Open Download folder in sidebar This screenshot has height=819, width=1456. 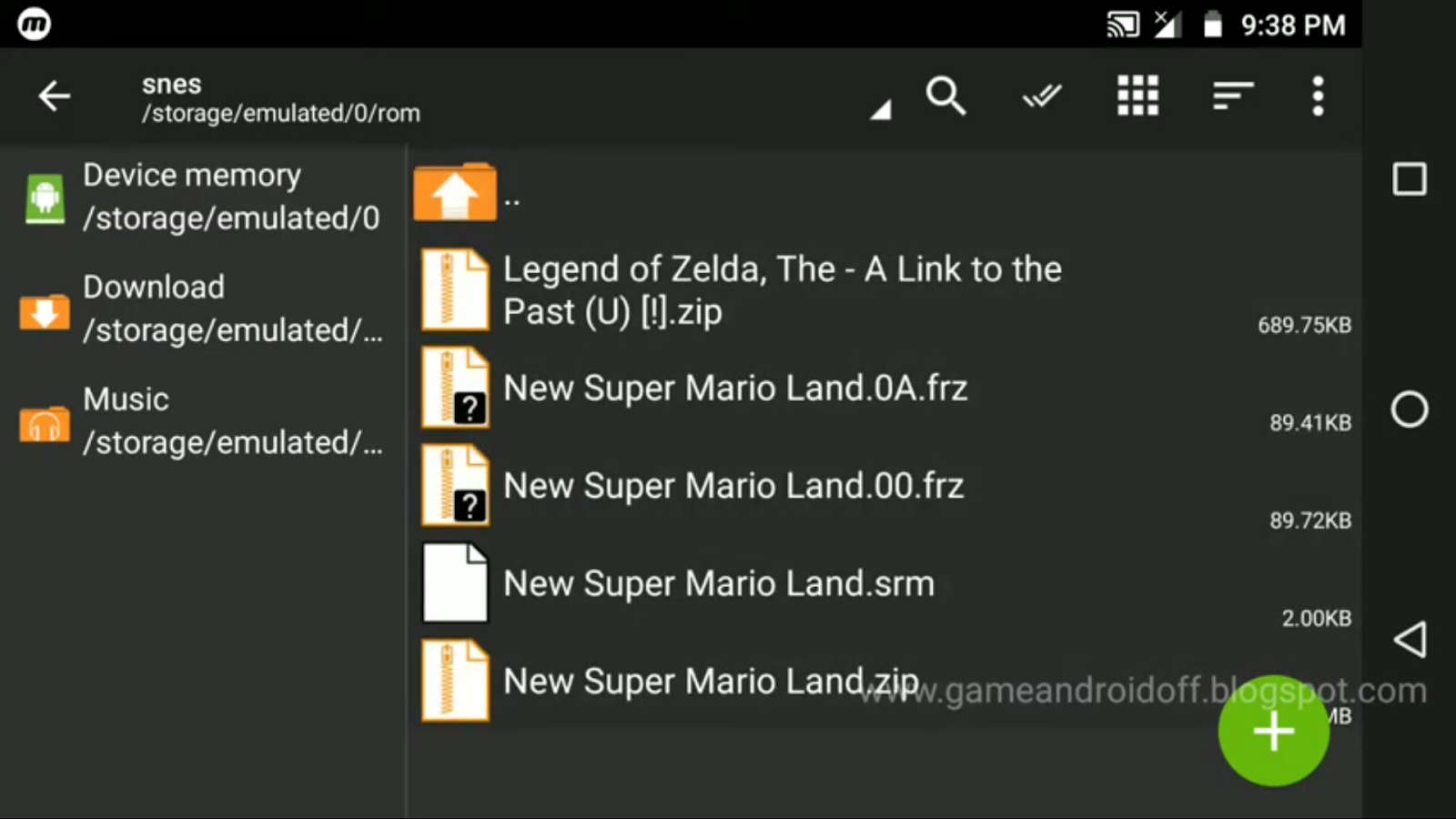(x=204, y=308)
